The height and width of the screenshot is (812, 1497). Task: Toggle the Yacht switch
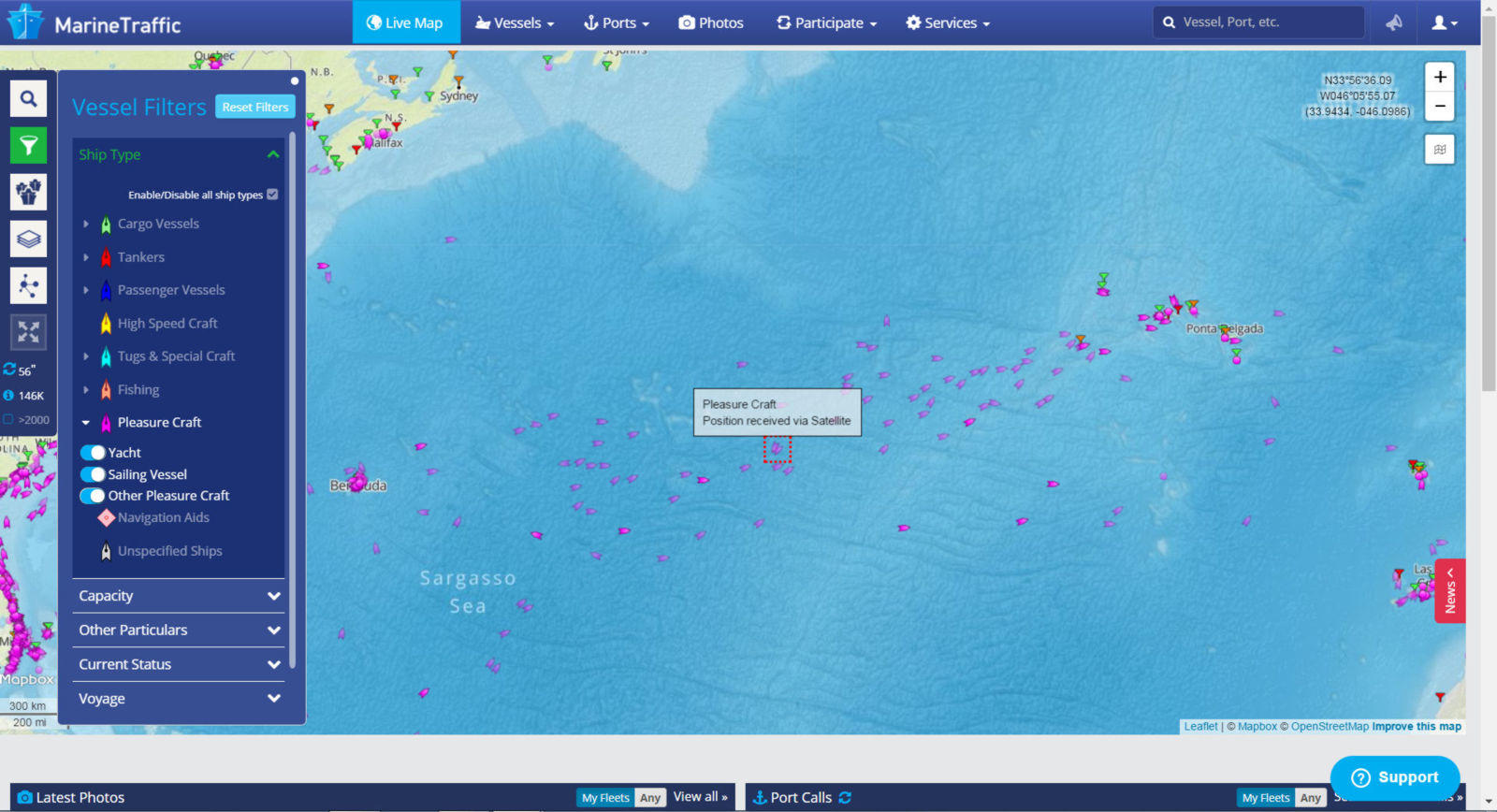93,453
